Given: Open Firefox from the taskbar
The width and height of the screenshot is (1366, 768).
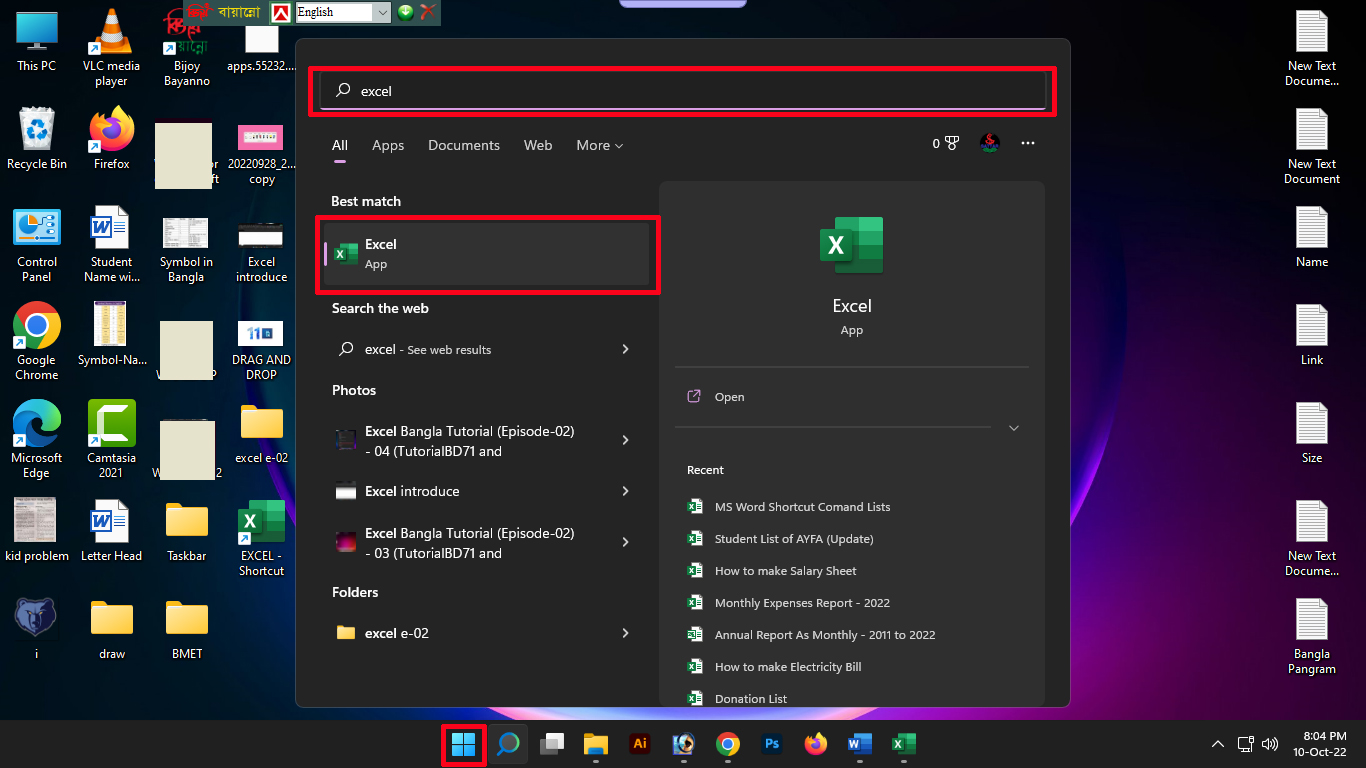Looking at the screenshot, I should point(816,744).
